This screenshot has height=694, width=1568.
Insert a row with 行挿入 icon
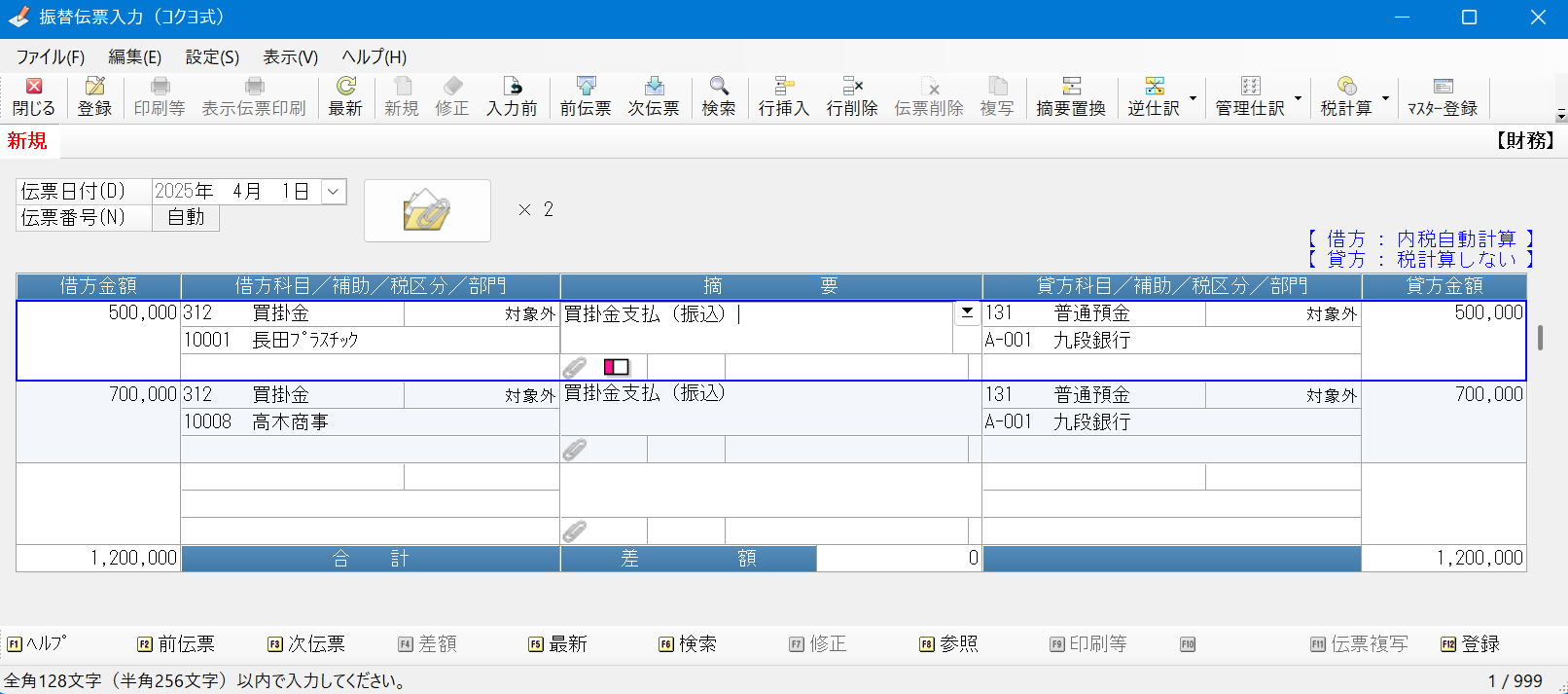784,97
